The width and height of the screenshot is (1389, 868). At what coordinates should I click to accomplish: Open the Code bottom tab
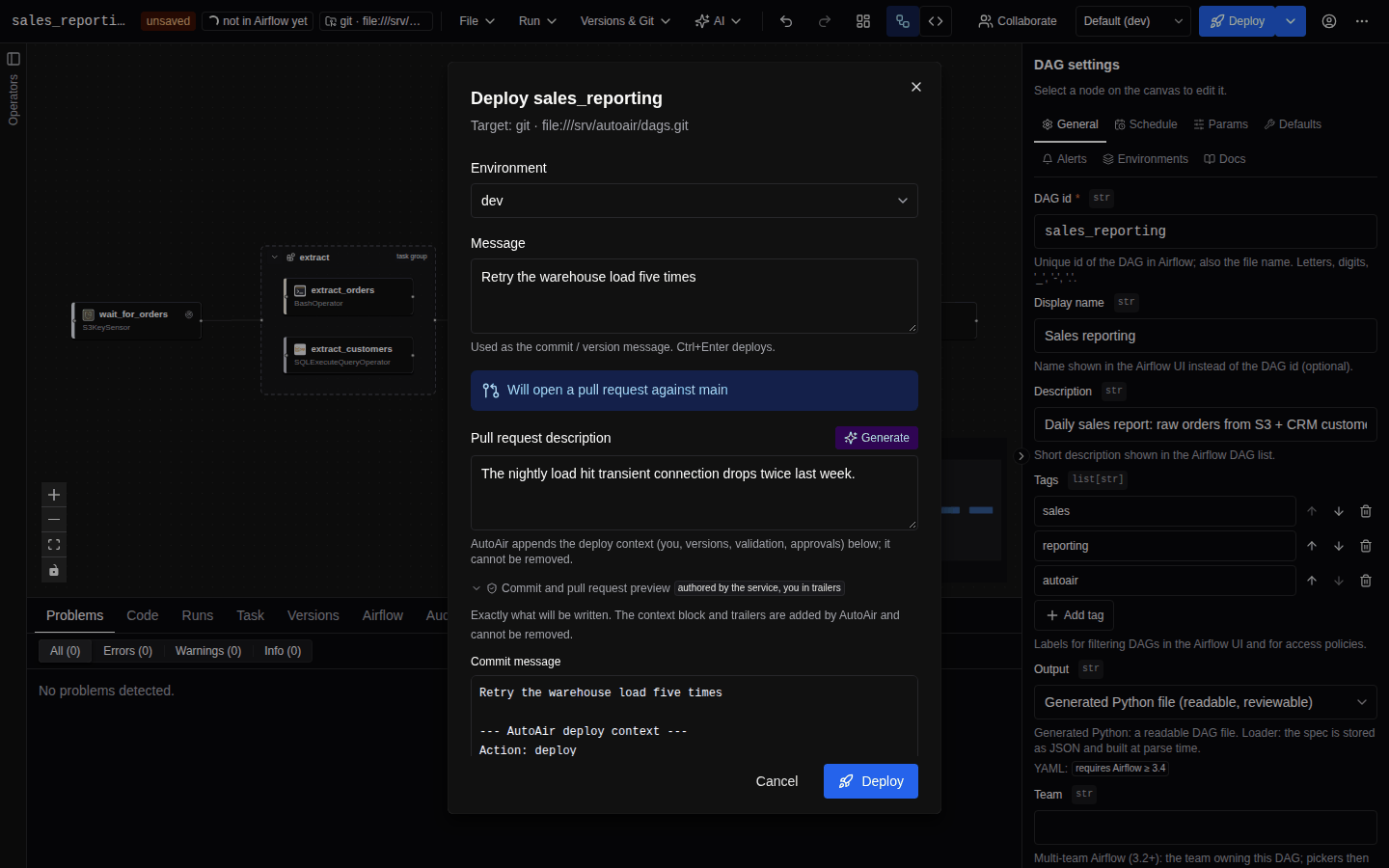142,615
